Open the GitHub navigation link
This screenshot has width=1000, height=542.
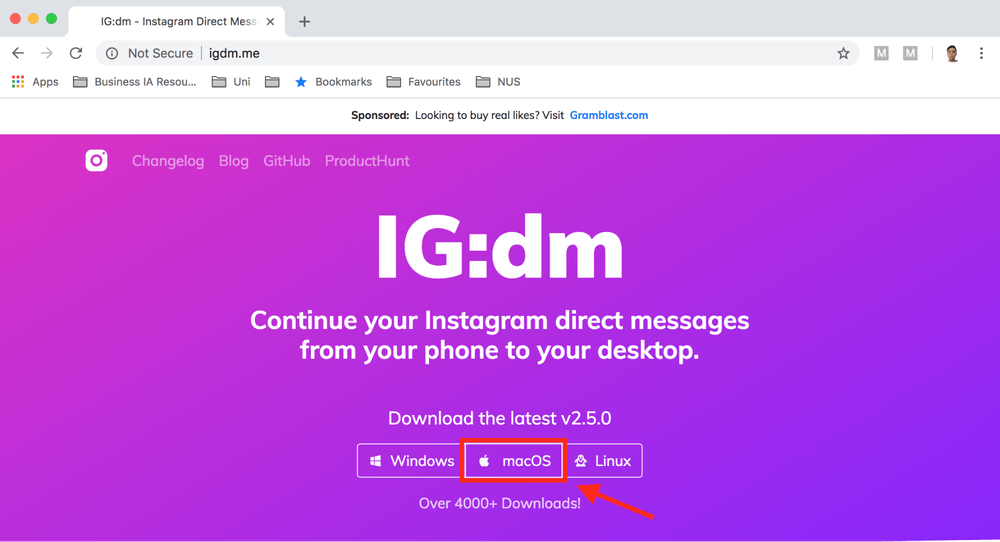click(287, 161)
